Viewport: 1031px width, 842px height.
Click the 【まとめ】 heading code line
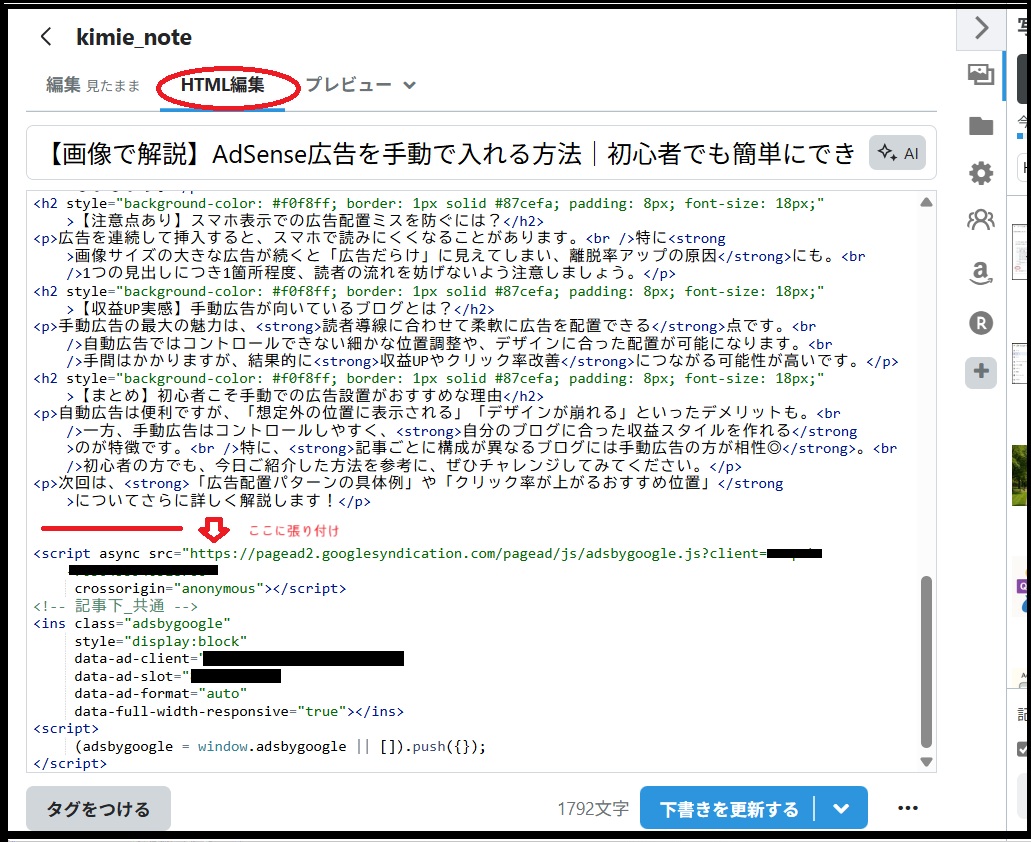pos(305,396)
